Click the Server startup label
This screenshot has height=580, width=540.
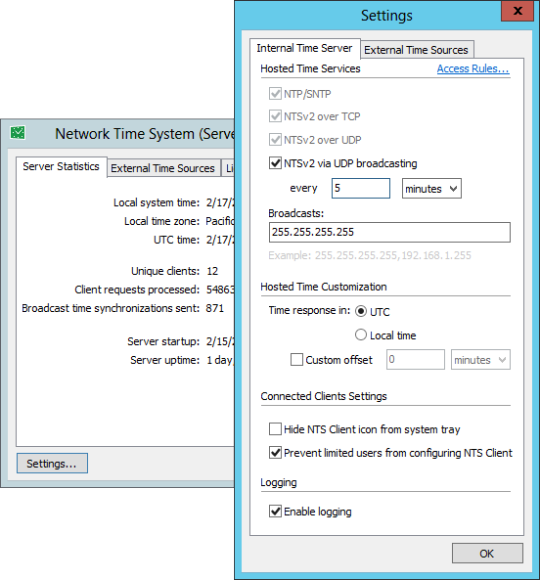pyautogui.click(x=163, y=341)
